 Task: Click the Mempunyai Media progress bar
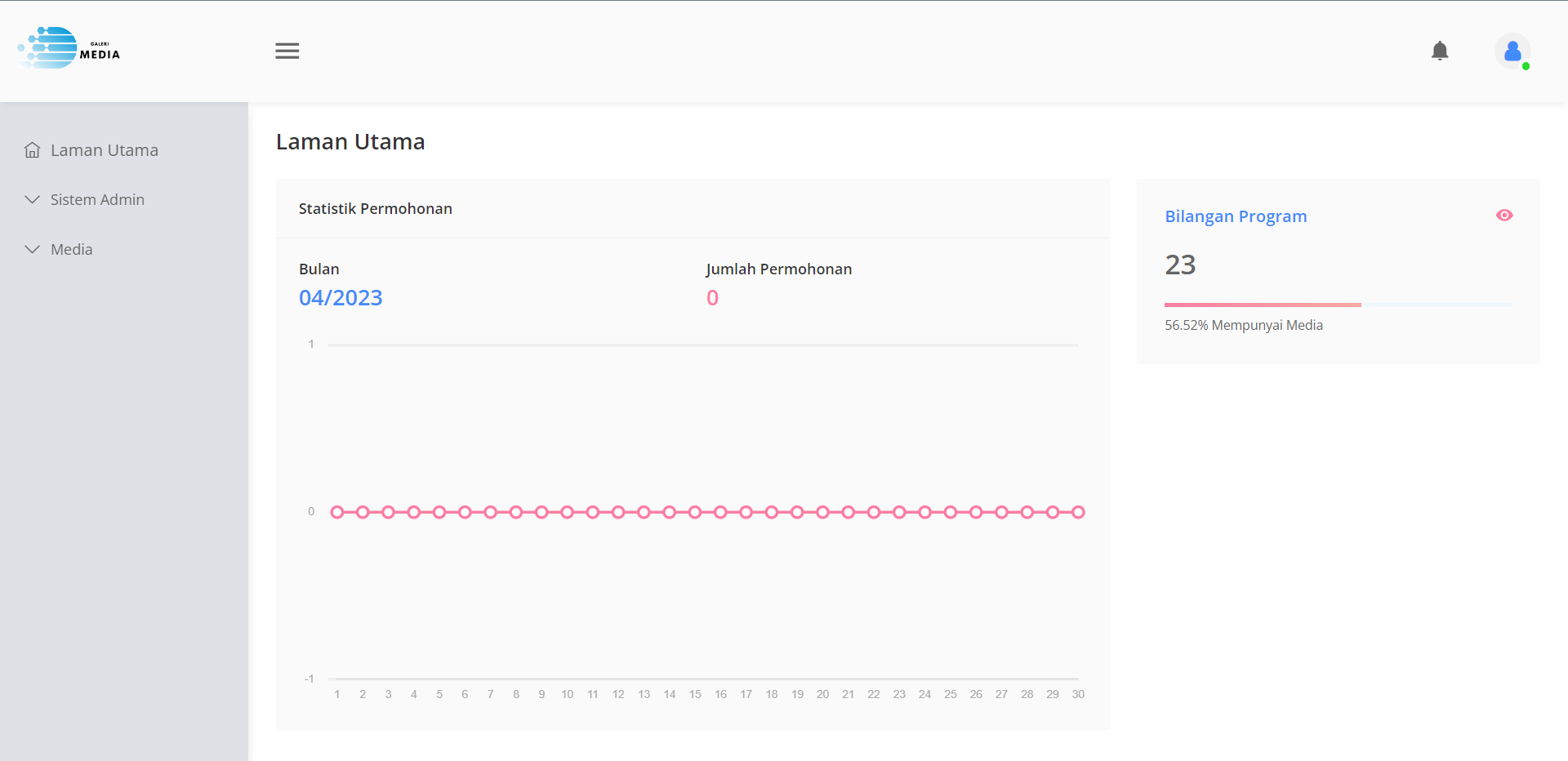point(1262,305)
